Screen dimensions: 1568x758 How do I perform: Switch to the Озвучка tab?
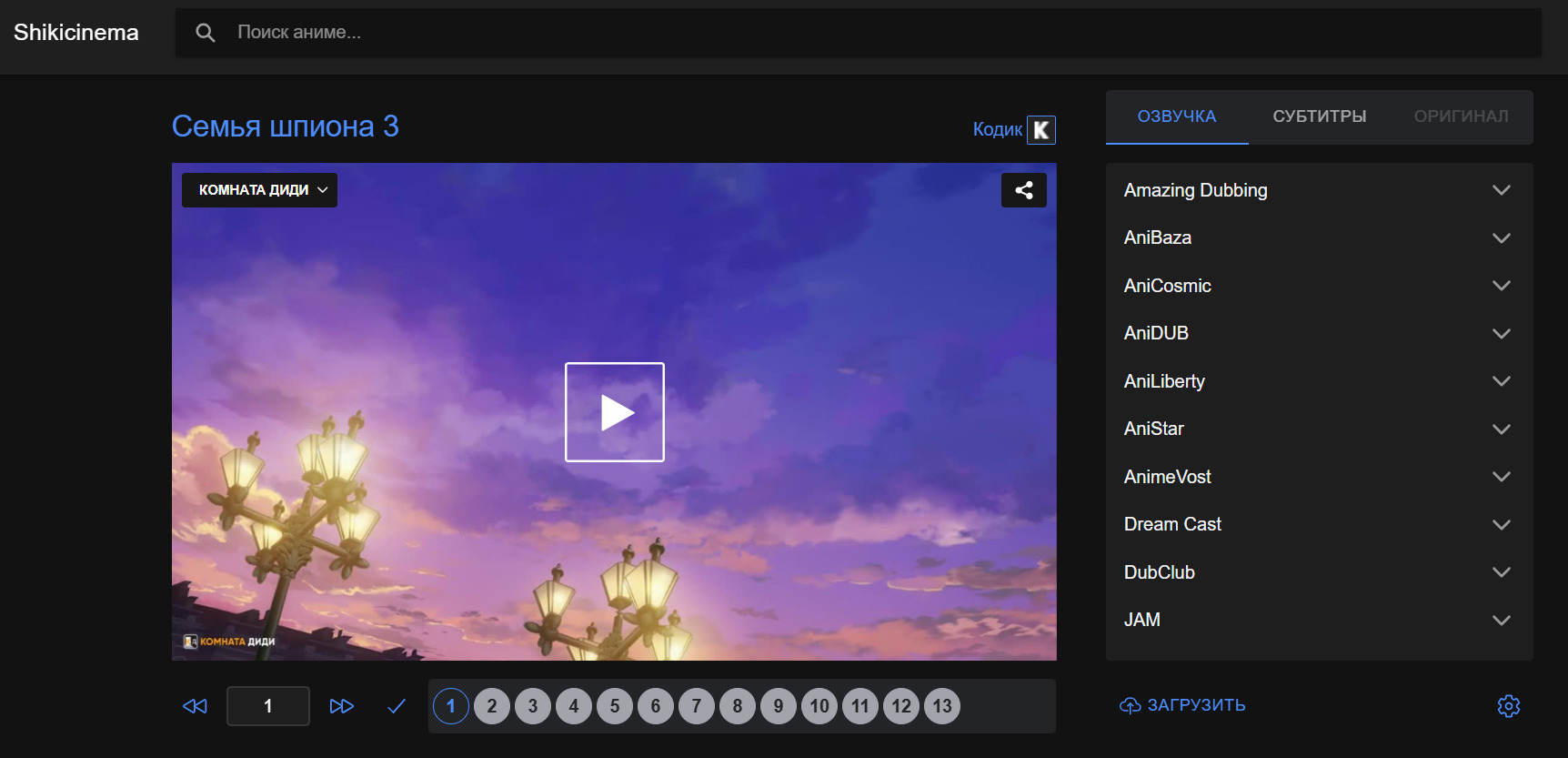click(x=1176, y=116)
